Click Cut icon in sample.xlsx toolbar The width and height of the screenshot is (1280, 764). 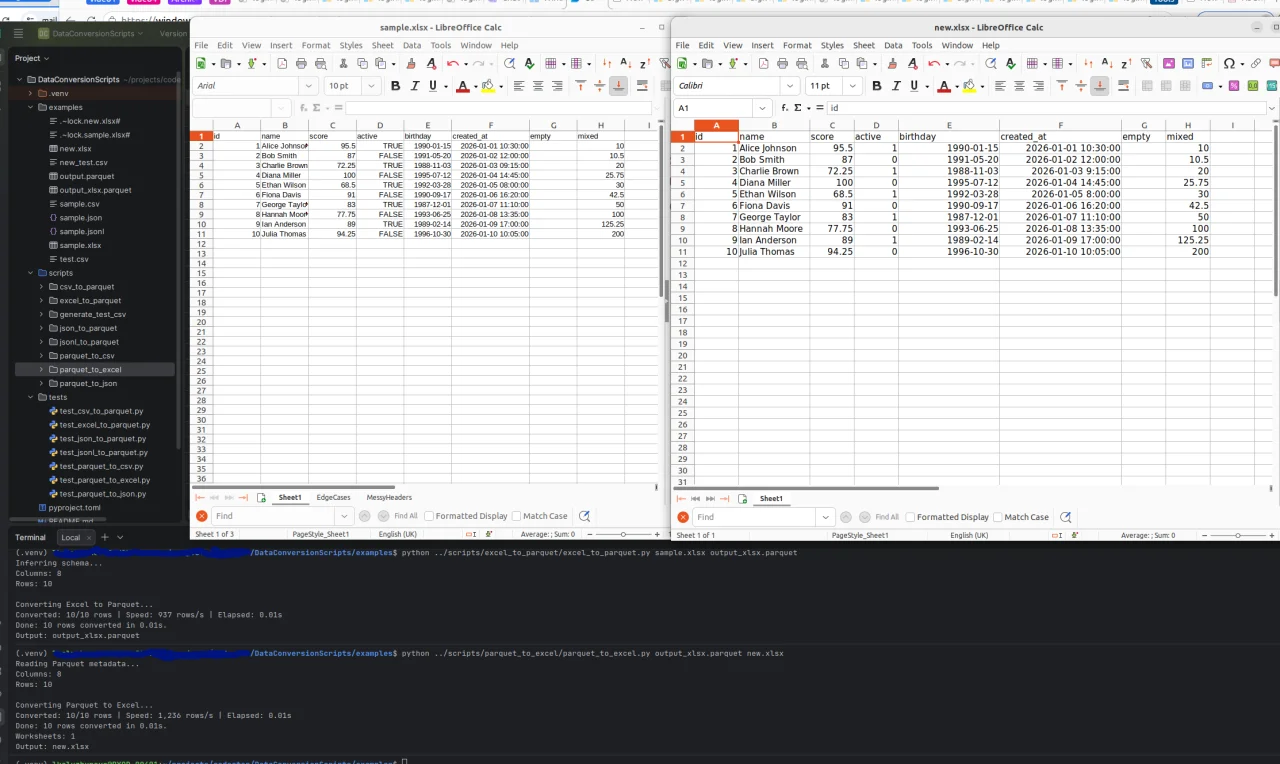coord(343,64)
